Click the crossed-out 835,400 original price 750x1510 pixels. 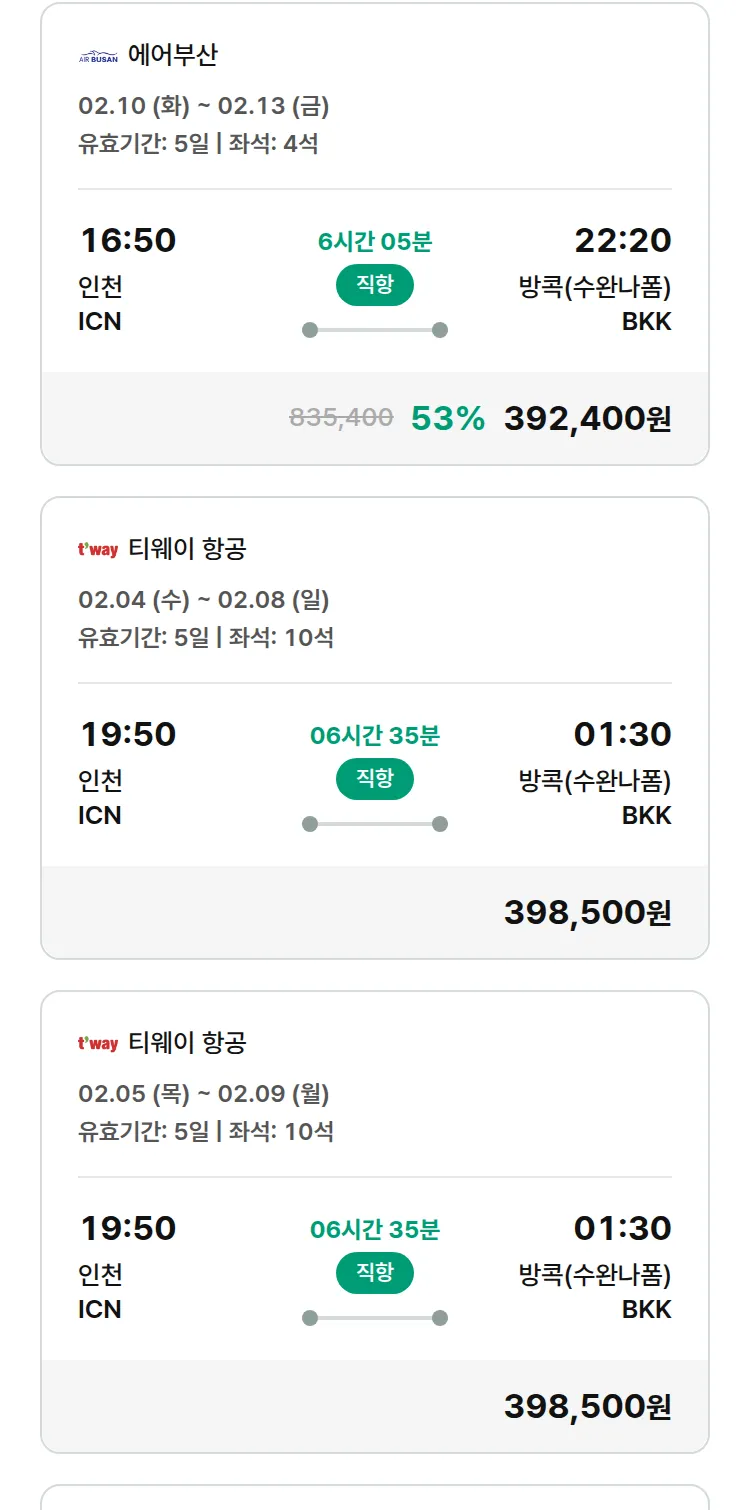[341, 418]
